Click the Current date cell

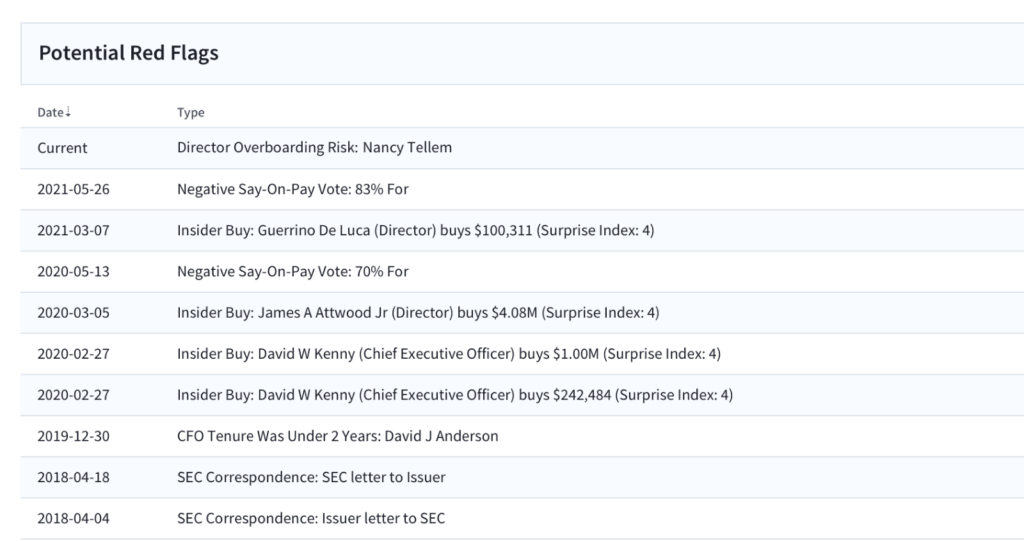[62, 148]
